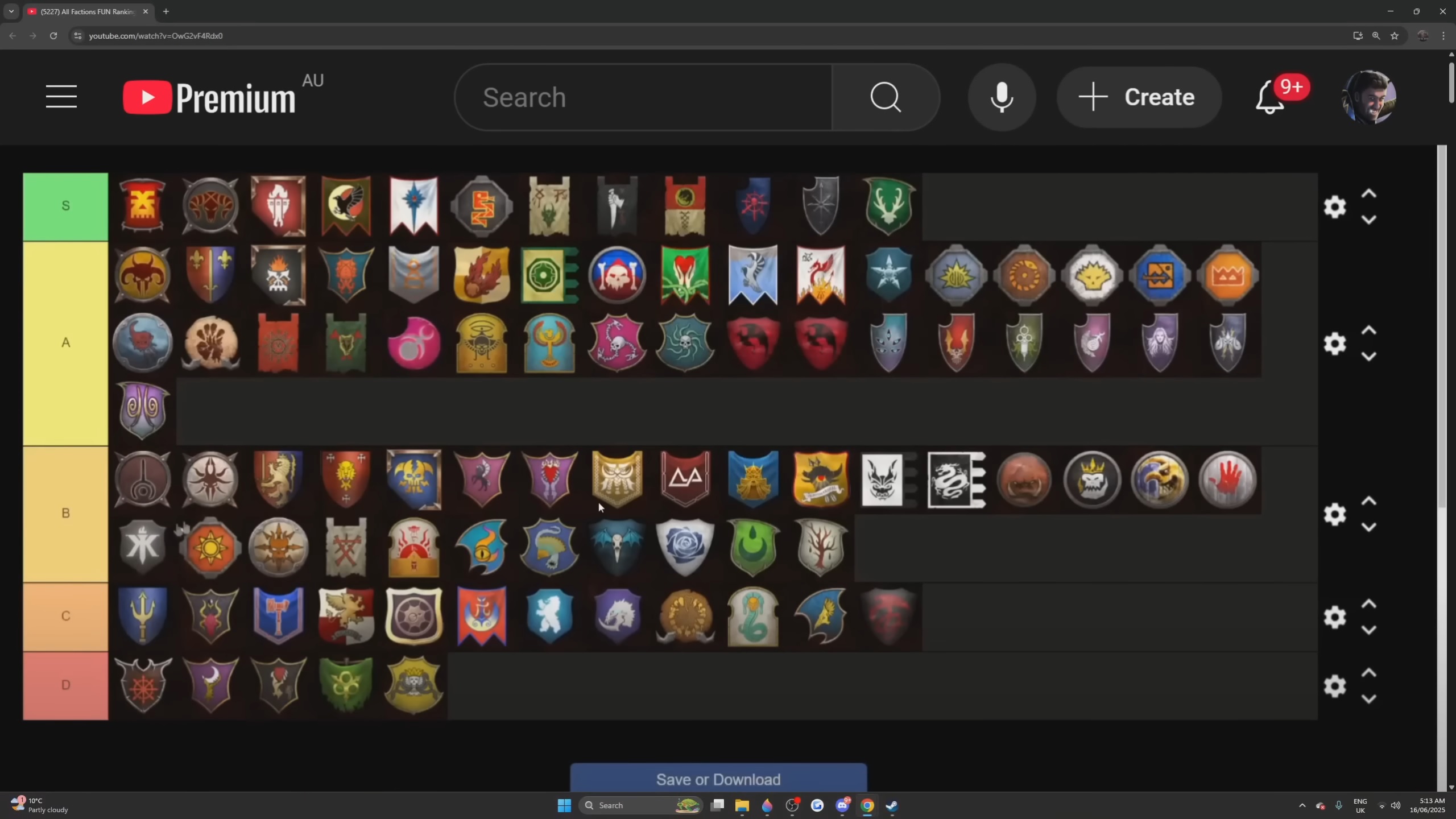The image size is (1456, 819).
Task: Select the pink crescent orb icon in A tier
Action: (x=413, y=343)
